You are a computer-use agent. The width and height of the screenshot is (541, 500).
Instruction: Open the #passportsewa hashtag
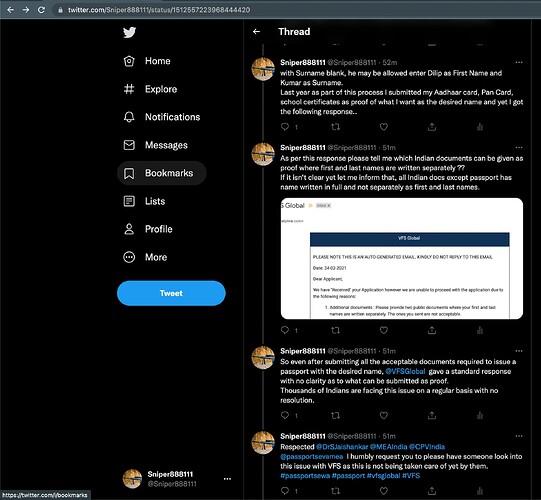click(x=305, y=476)
